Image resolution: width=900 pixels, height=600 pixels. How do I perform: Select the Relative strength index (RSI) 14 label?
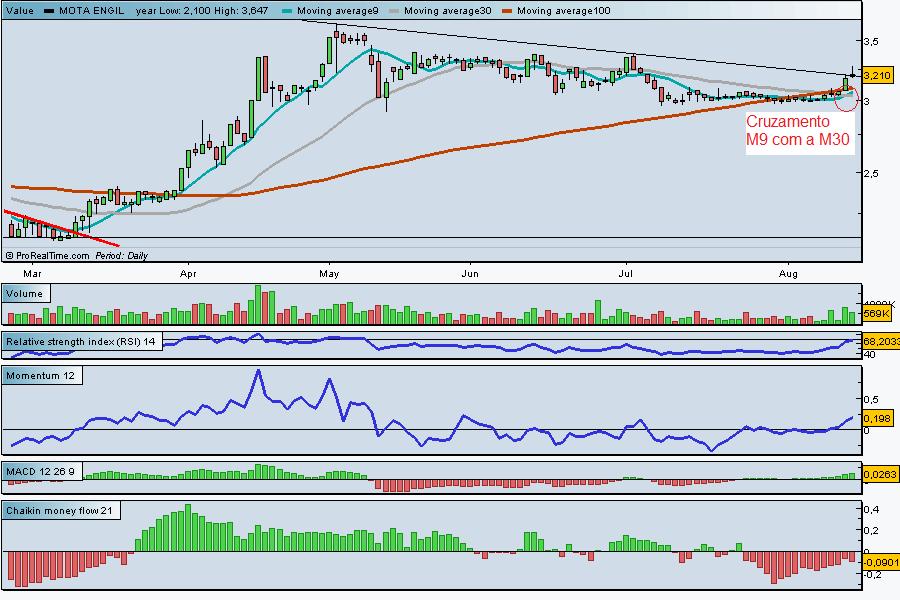(x=81, y=342)
